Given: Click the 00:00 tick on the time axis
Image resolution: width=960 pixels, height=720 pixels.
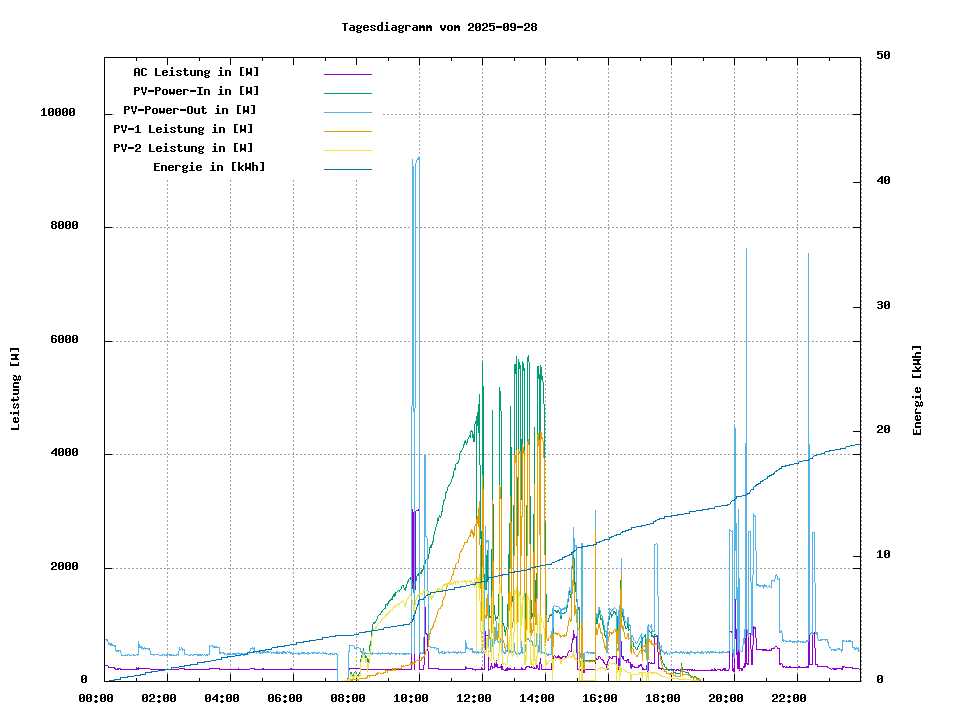Looking at the screenshot, I should 97,698.
